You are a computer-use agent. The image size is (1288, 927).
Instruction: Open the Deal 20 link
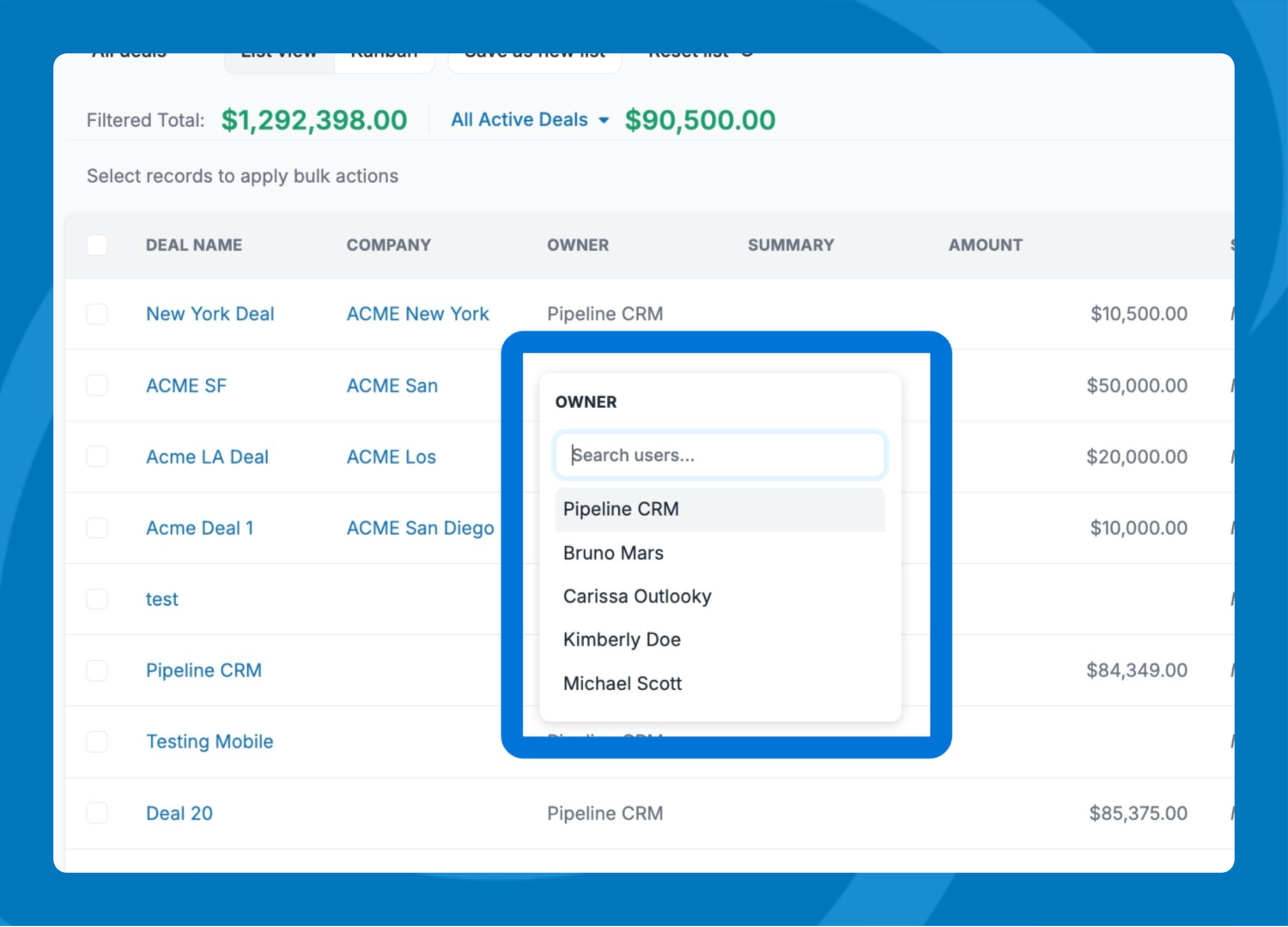(179, 813)
